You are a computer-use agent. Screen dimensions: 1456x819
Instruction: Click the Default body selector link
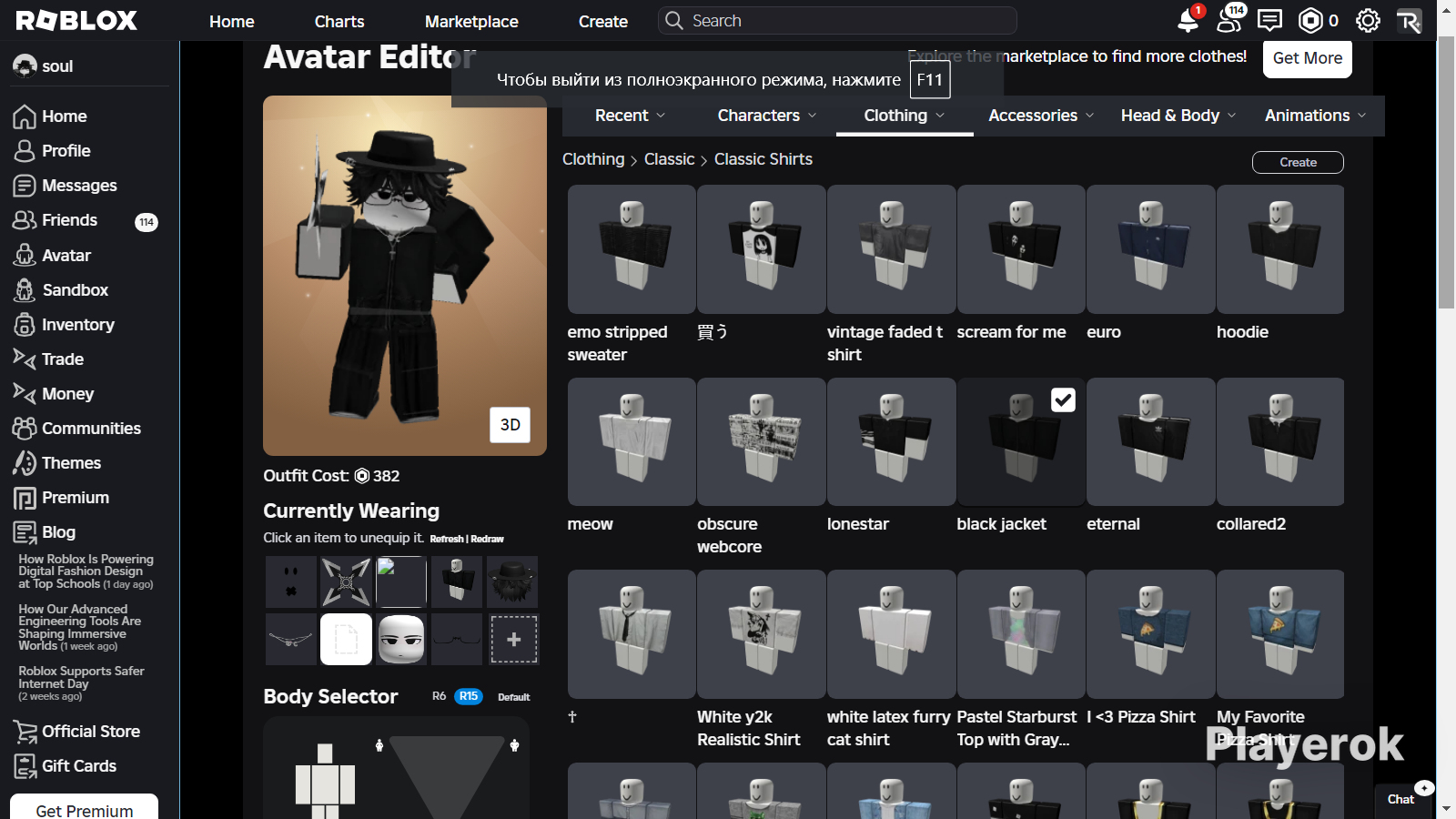point(513,697)
